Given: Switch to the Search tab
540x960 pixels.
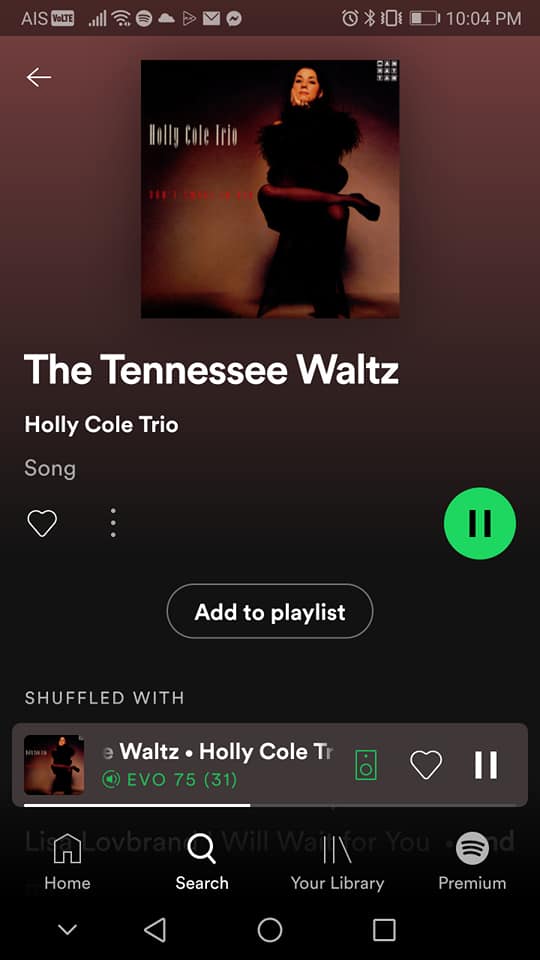Looking at the screenshot, I should [201, 862].
